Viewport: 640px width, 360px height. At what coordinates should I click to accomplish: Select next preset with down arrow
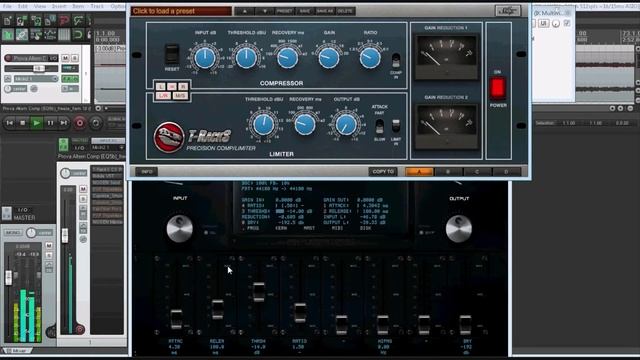(x=264, y=11)
